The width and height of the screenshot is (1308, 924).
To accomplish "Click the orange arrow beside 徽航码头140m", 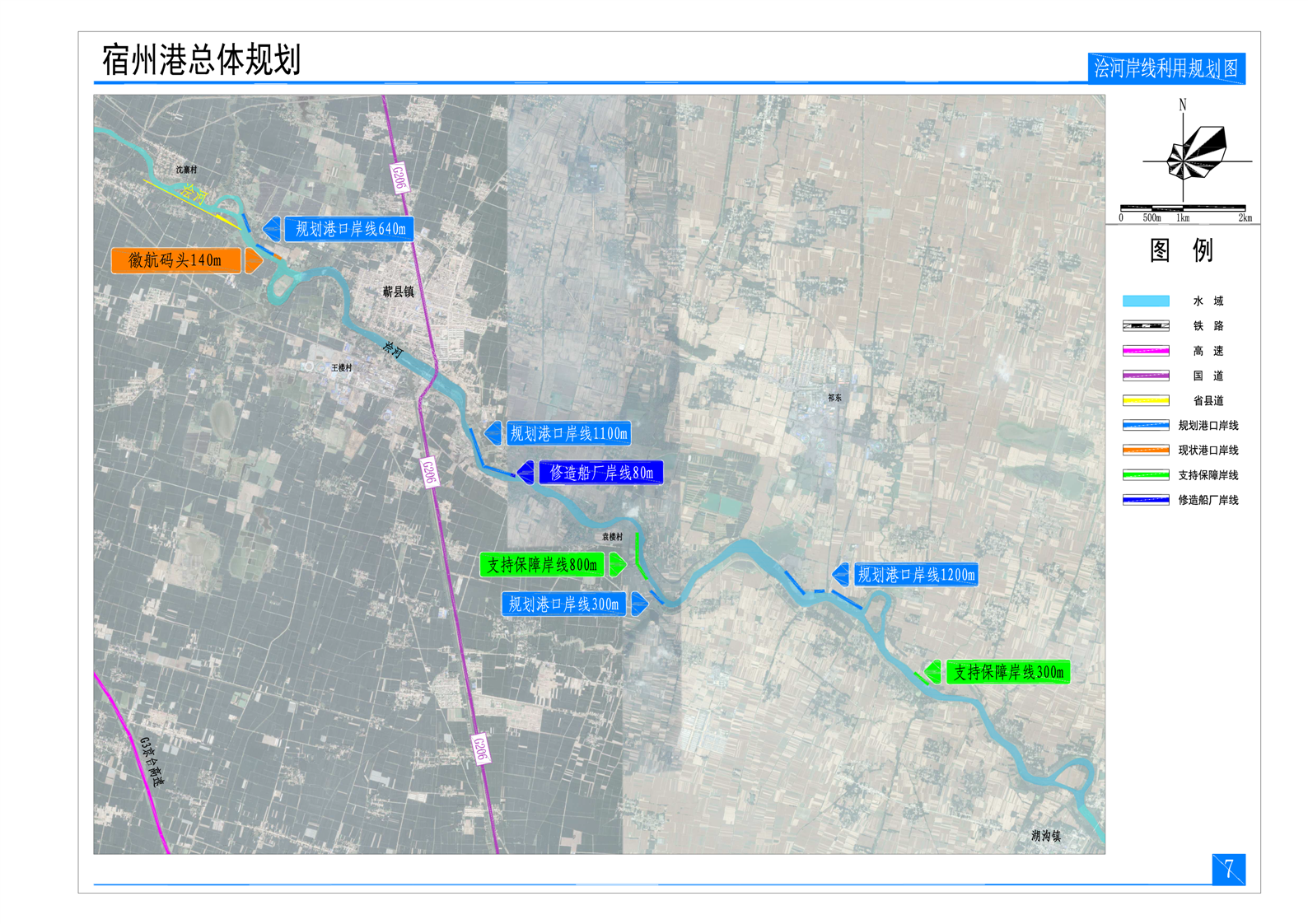I will pos(254,261).
